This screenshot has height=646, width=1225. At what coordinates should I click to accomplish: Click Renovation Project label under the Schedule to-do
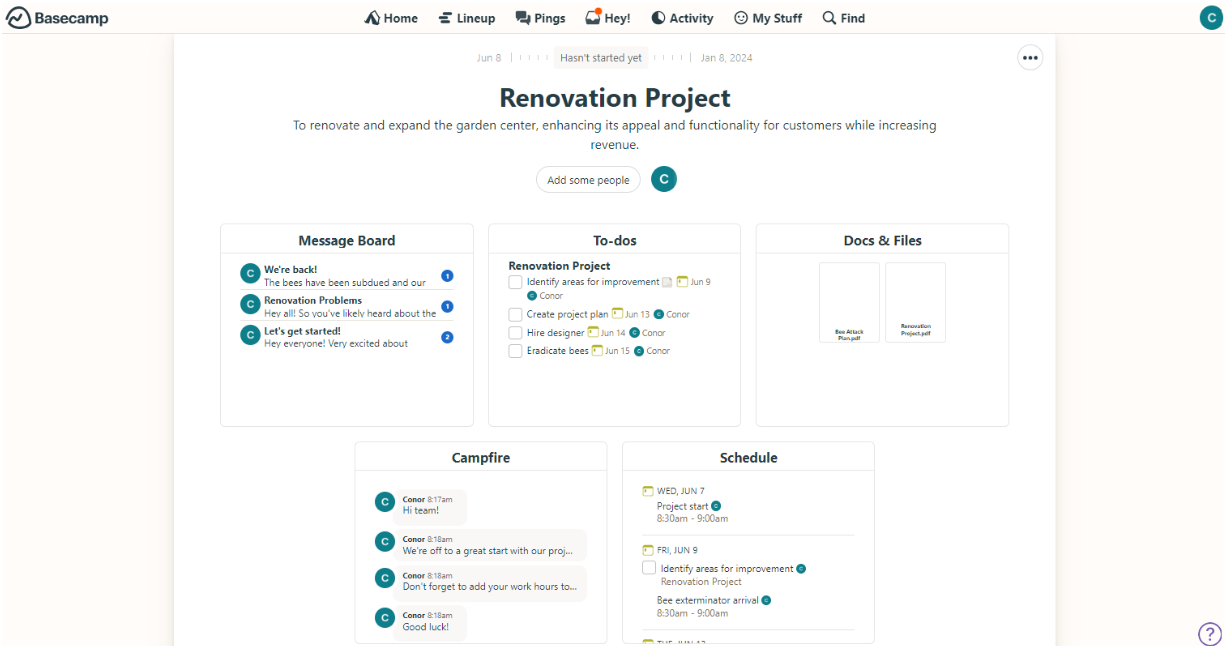701,582
